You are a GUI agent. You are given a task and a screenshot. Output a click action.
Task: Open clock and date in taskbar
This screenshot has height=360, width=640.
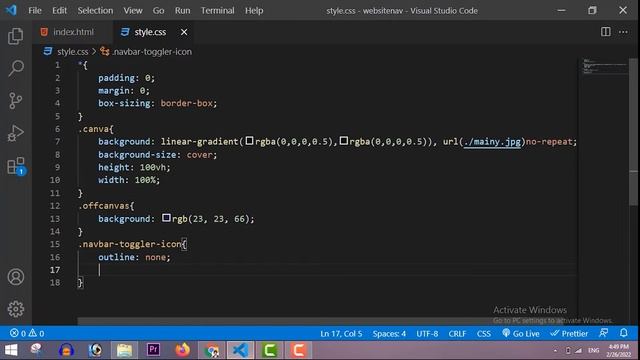tap(619, 351)
